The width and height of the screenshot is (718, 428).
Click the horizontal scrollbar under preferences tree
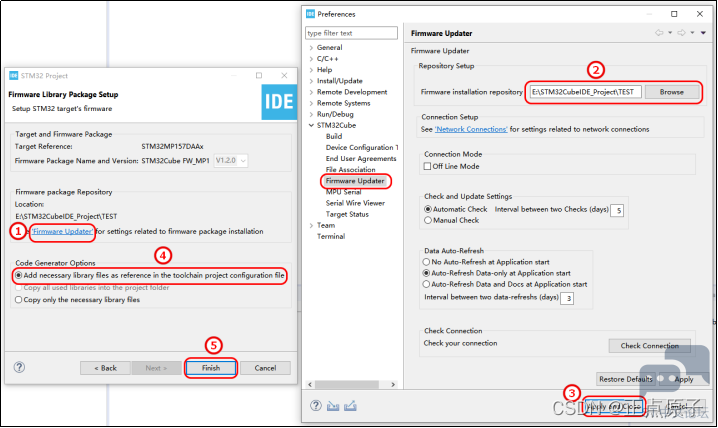point(347,385)
